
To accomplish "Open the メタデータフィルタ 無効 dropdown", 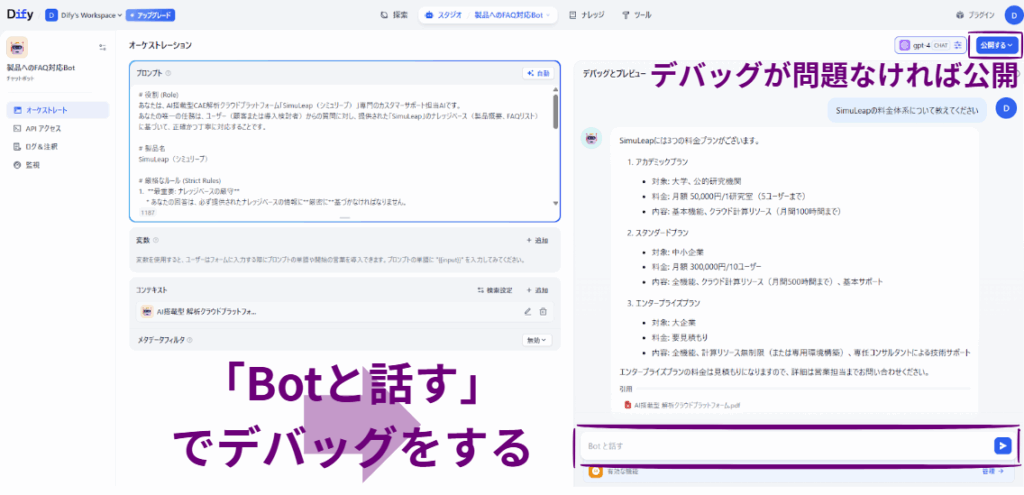I will [x=538, y=340].
